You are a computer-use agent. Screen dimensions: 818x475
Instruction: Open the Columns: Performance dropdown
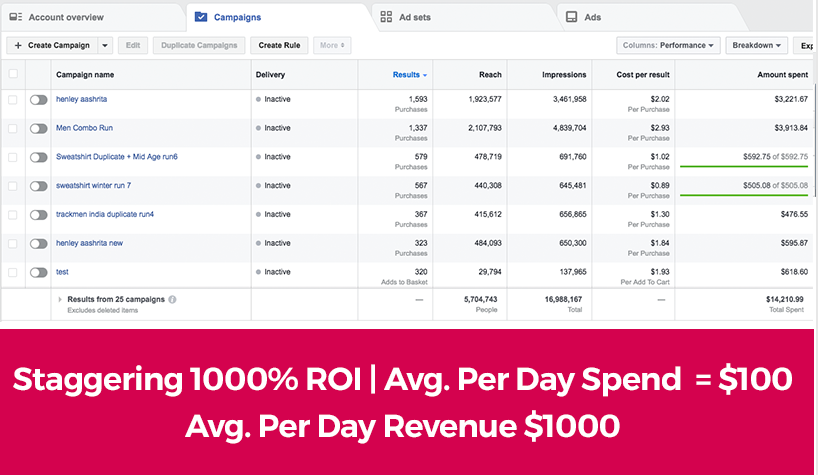[x=668, y=45]
